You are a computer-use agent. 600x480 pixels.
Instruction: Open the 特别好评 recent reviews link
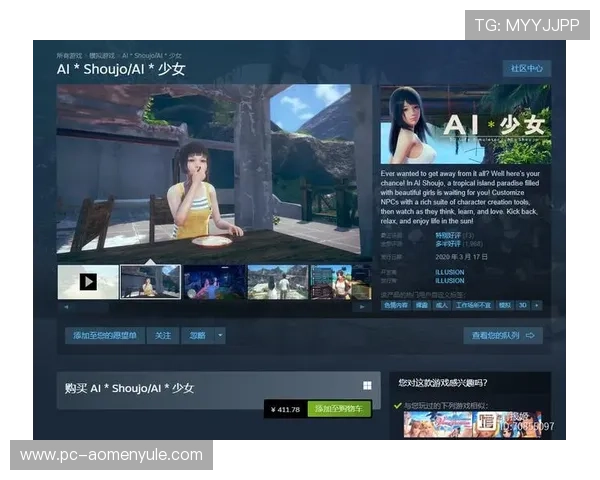(448, 235)
